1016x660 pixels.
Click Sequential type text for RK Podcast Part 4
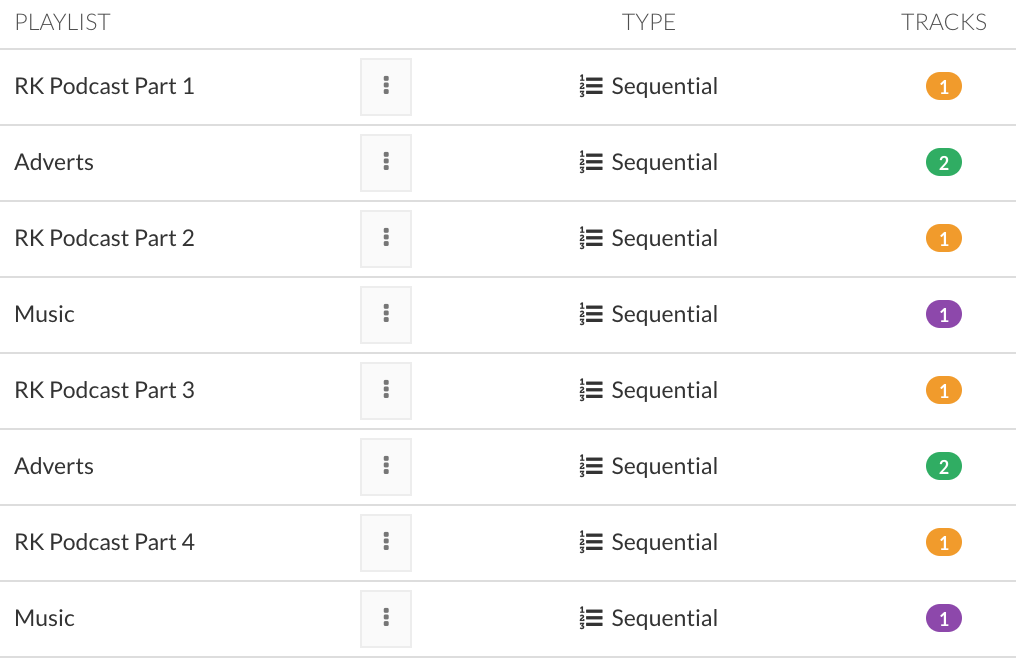(x=664, y=543)
